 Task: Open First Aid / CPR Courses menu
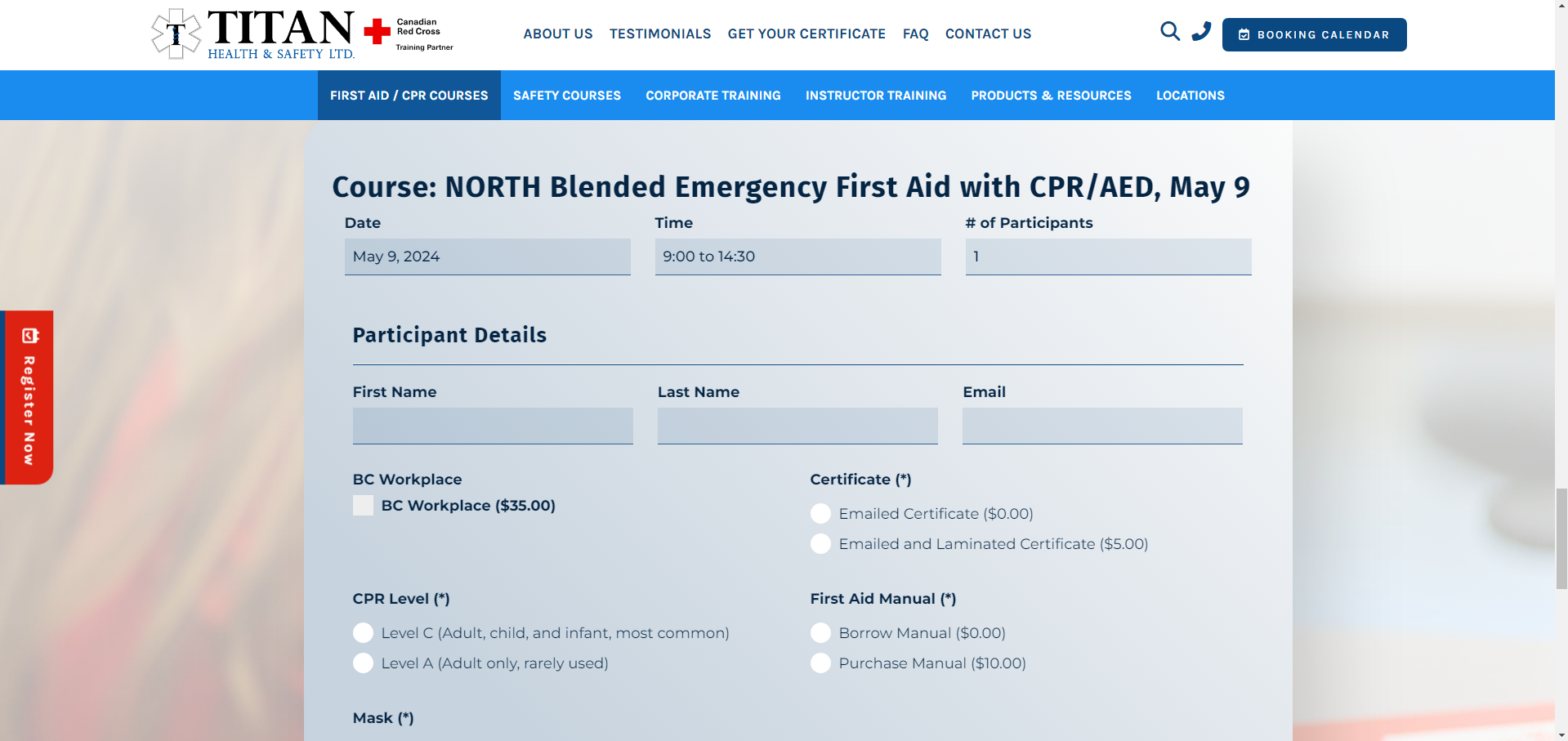[x=409, y=96]
